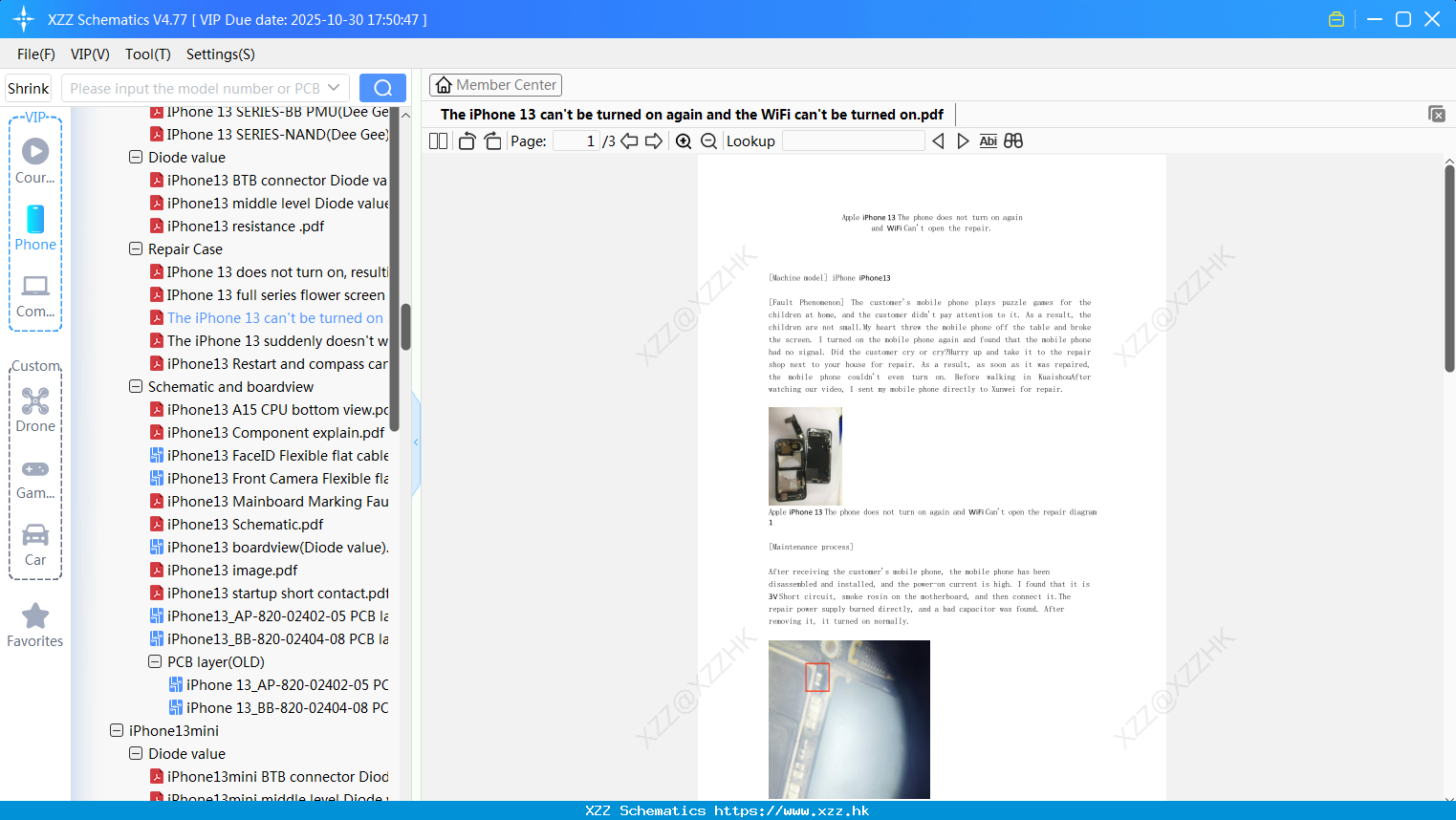Viewport: 1456px width, 820px height.
Task: Select the iPhone 13 WiFi repair PDF tab
Action: [692, 115]
